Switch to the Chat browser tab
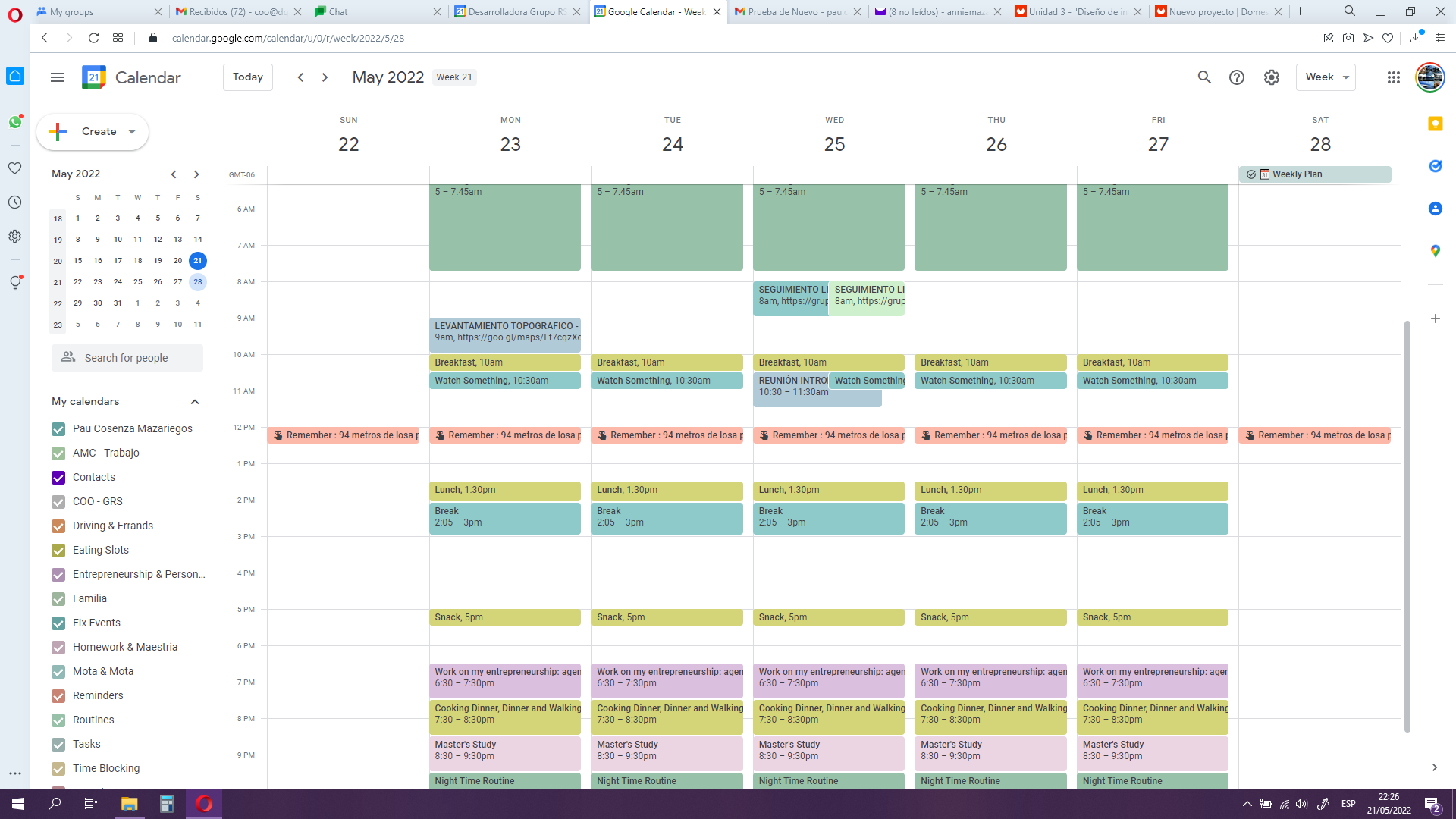 pos(378,11)
